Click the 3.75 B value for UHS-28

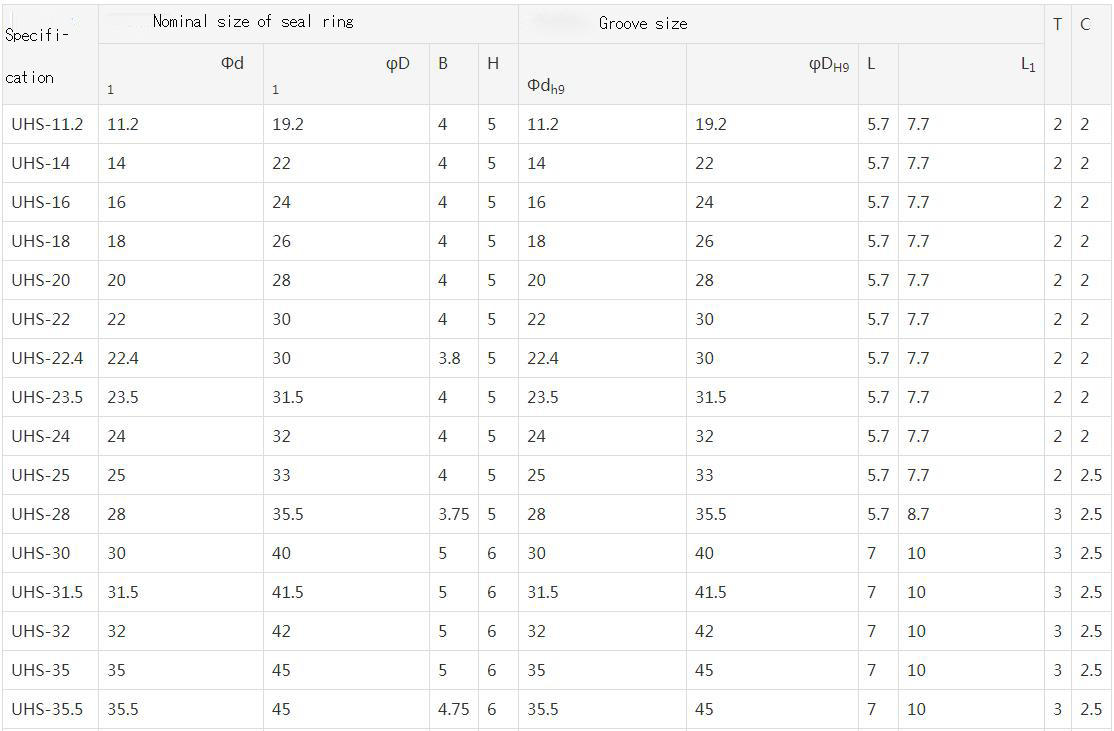[x=454, y=514]
